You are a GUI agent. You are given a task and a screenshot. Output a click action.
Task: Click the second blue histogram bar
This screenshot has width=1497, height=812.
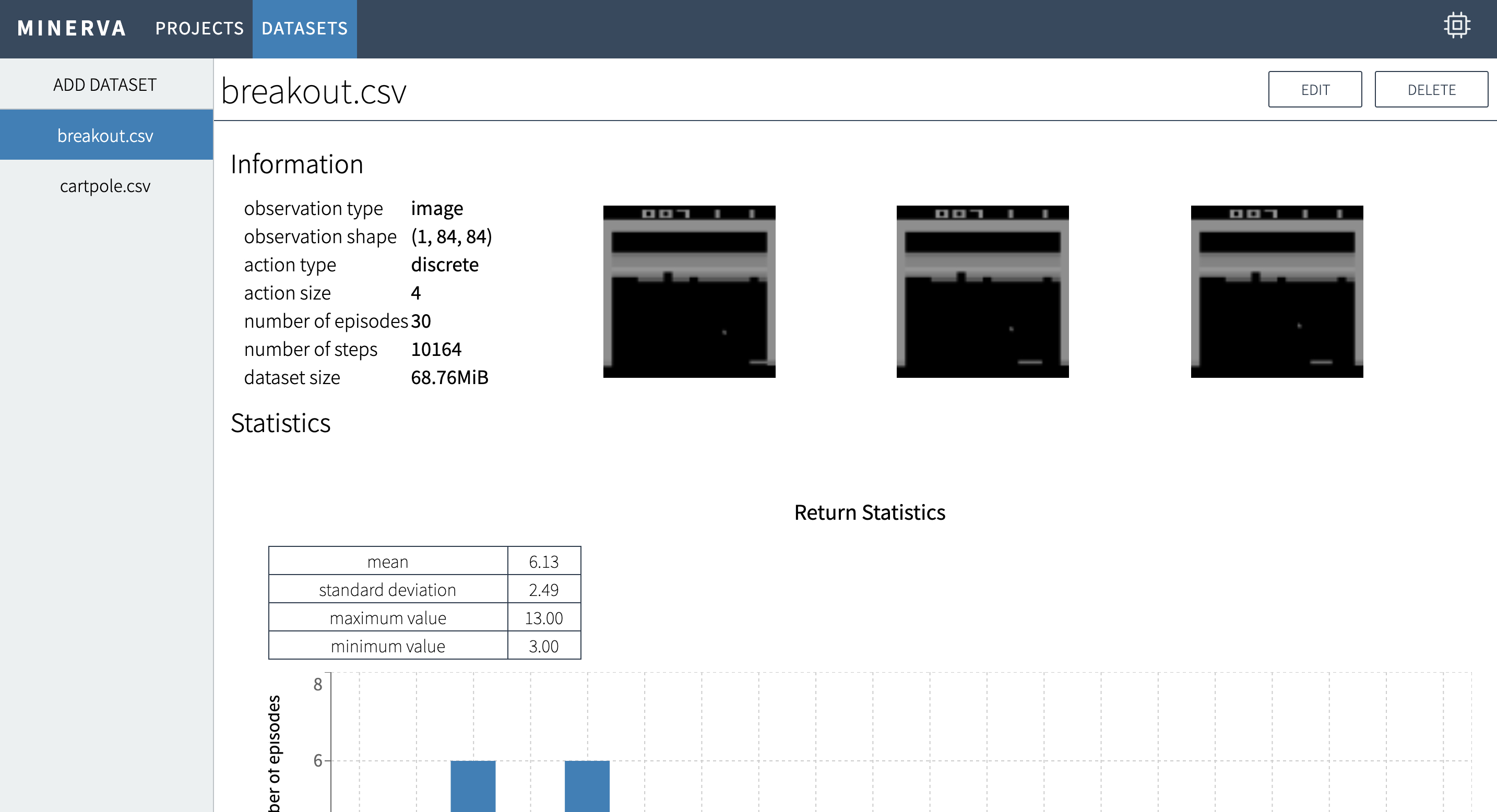click(587, 786)
